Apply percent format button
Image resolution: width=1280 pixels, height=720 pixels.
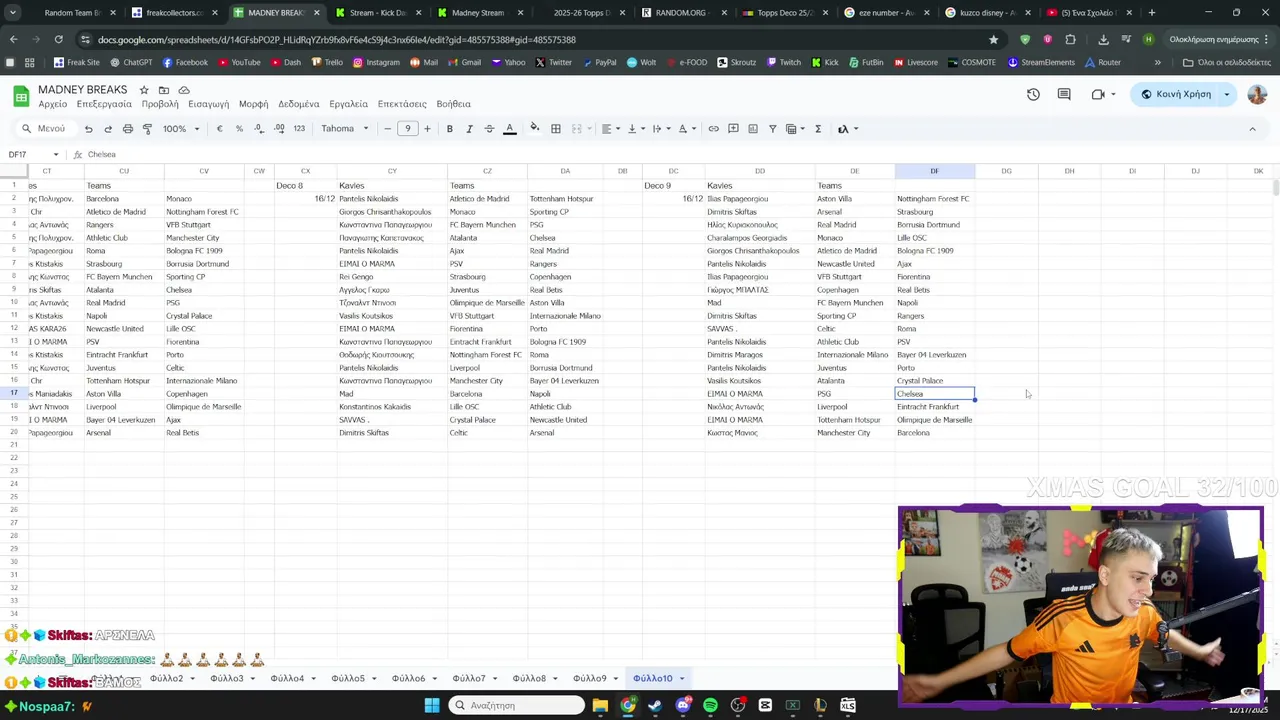[x=239, y=129]
